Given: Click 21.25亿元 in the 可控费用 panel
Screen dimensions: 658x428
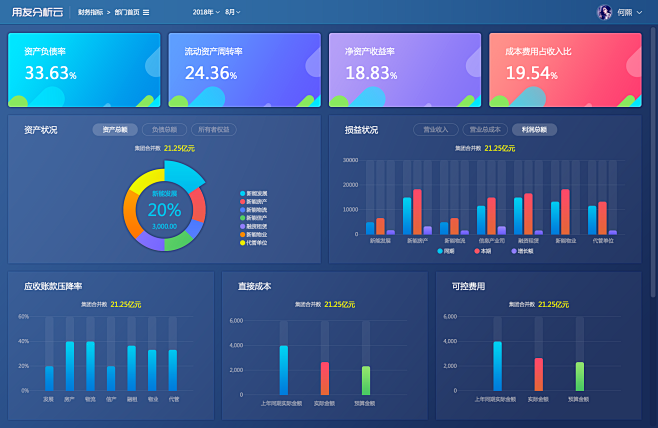Looking at the screenshot, I should point(554,304).
